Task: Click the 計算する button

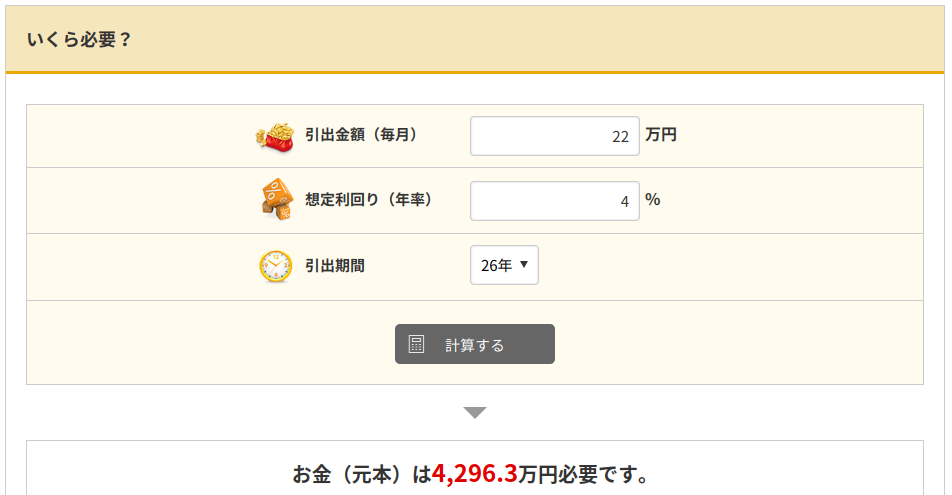Action: coord(475,344)
